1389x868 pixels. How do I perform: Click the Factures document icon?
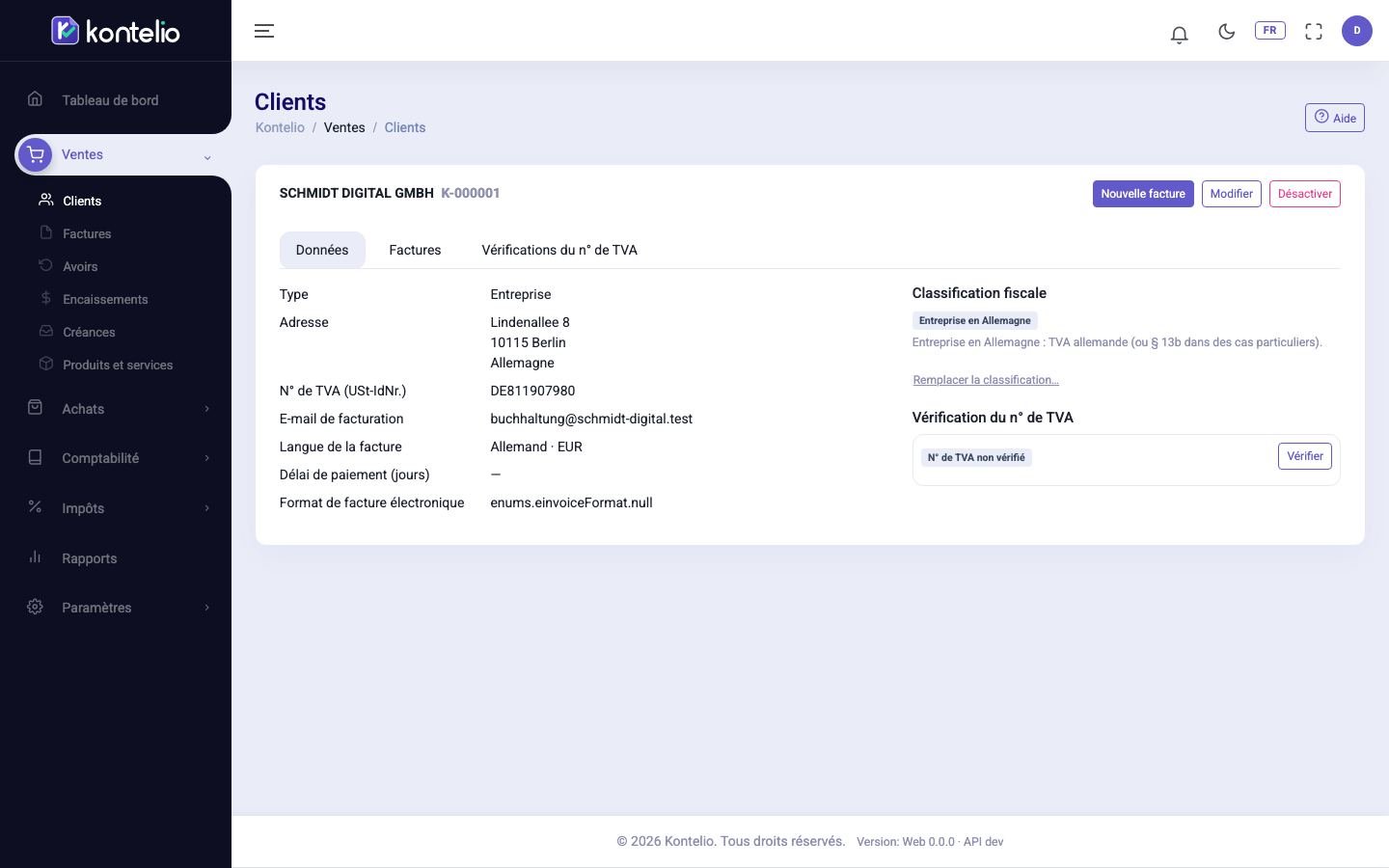click(45, 232)
